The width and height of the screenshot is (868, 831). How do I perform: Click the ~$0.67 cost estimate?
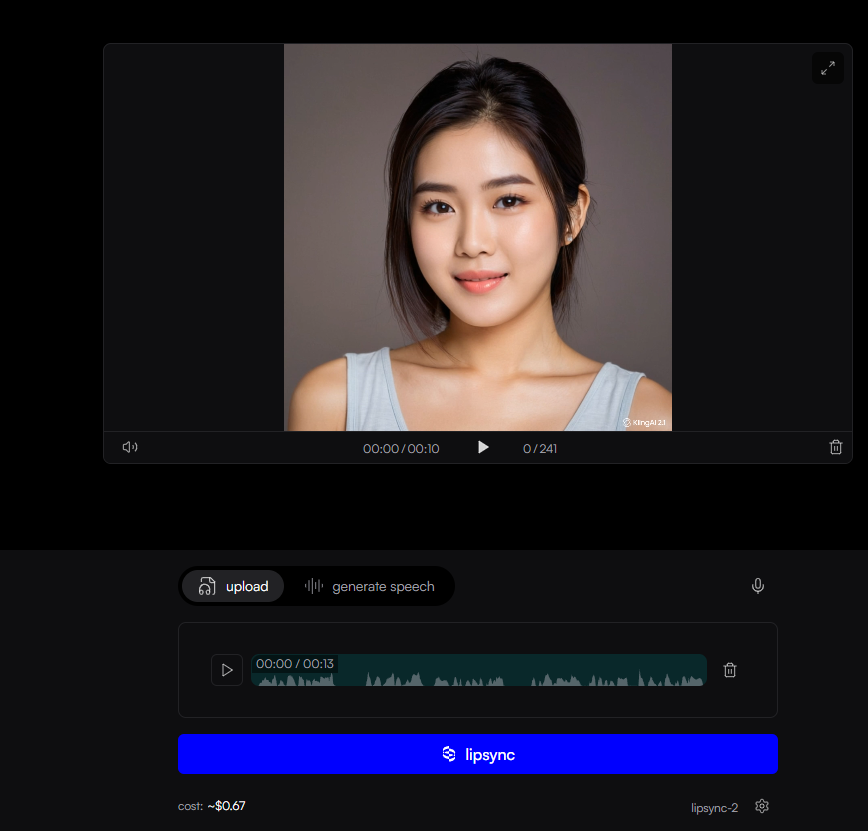(226, 806)
